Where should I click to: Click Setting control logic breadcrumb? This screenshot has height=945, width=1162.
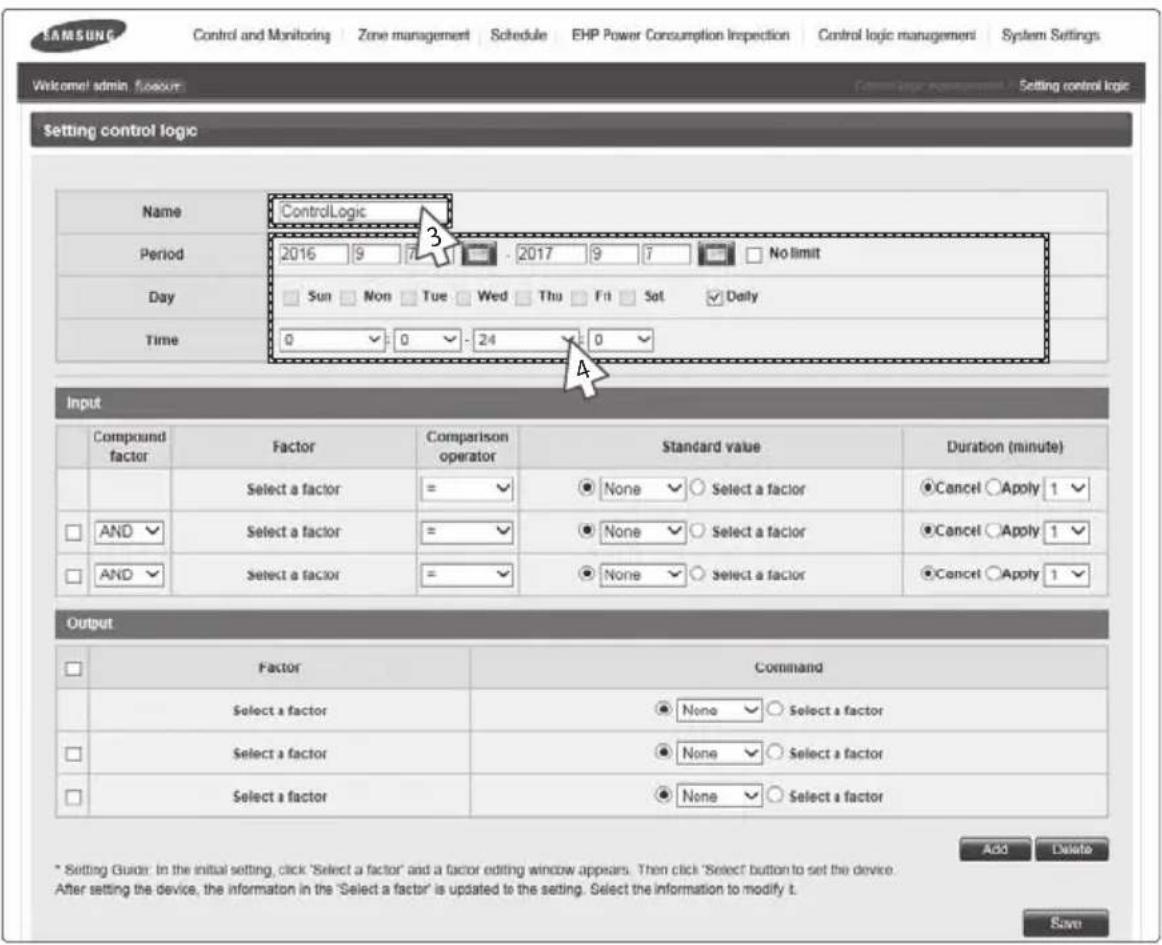tap(1074, 86)
